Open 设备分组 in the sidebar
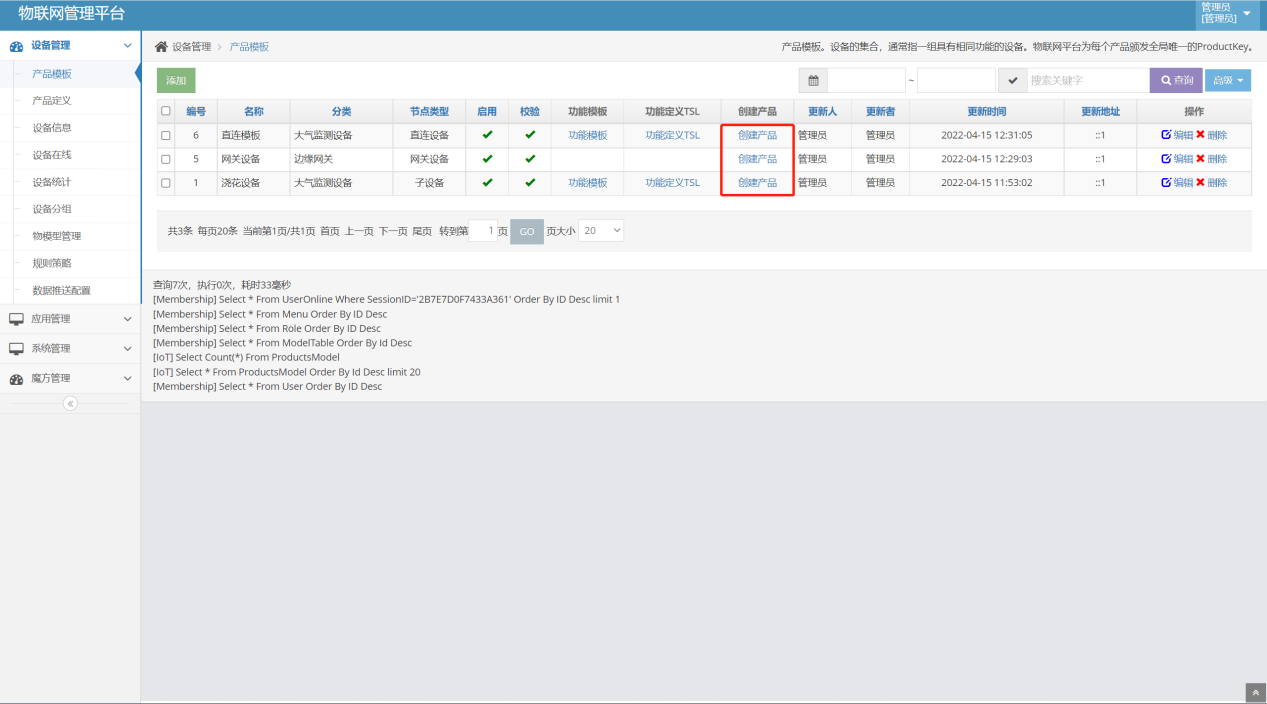The image size is (1267, 704). pos(52,209)
